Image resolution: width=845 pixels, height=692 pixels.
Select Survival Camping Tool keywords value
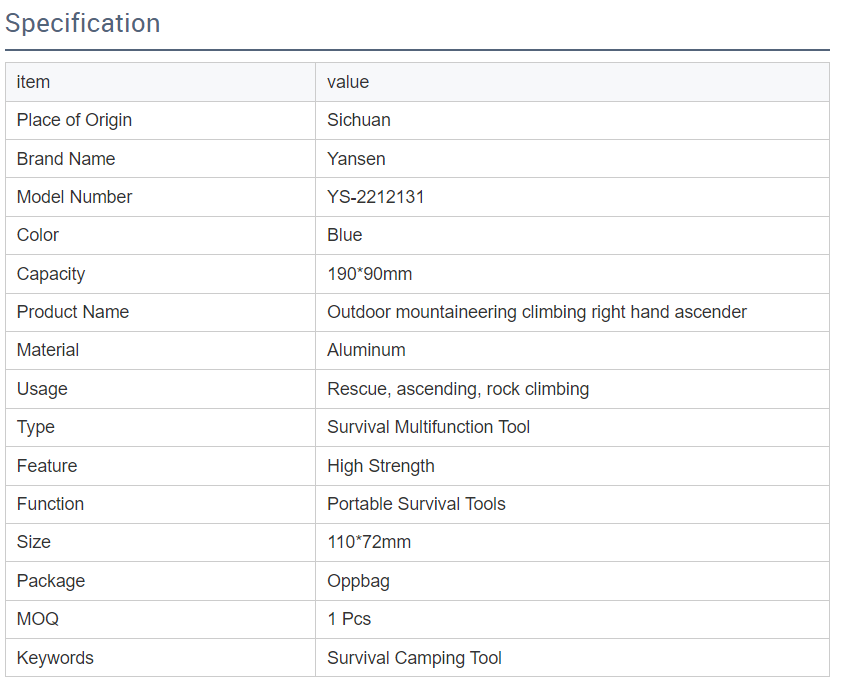click(x=414, y=658)
